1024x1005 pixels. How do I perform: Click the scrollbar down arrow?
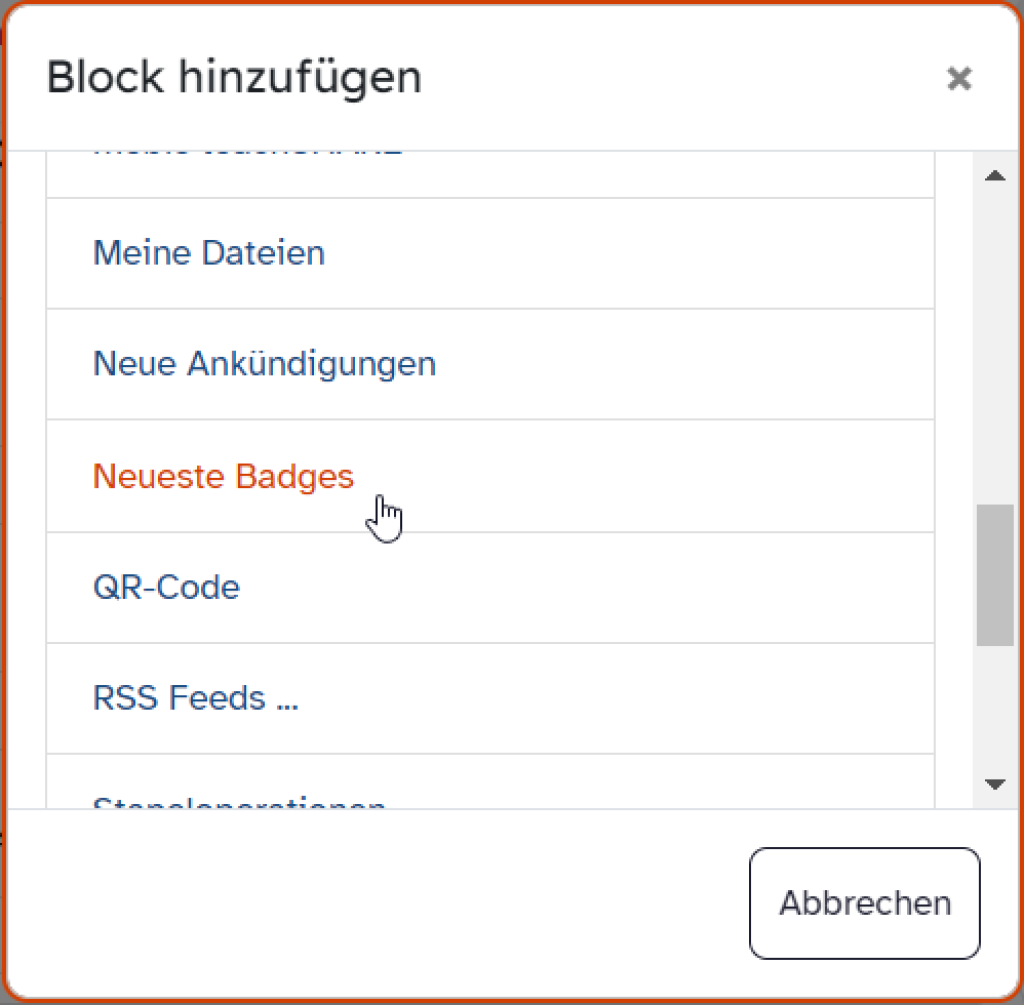[x=994, y=784]
